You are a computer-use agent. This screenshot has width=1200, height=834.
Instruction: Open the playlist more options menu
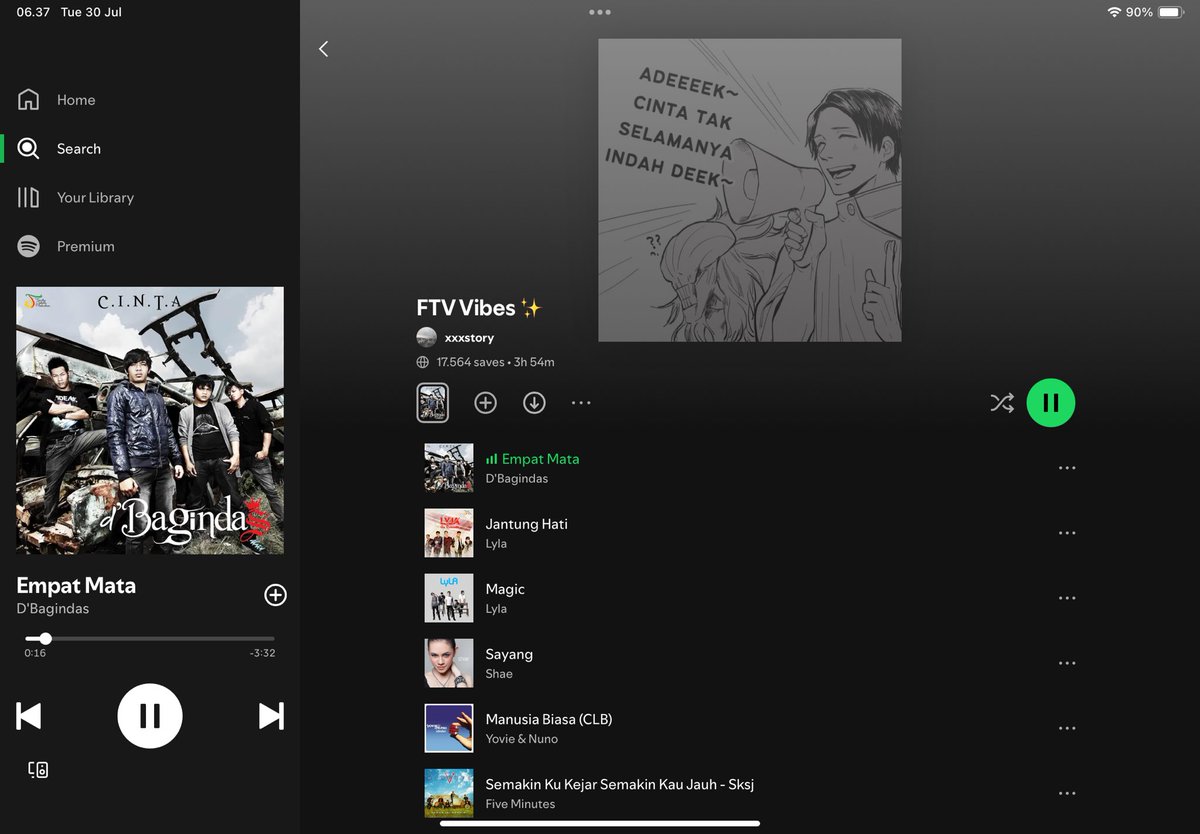[x=581, y=403]
